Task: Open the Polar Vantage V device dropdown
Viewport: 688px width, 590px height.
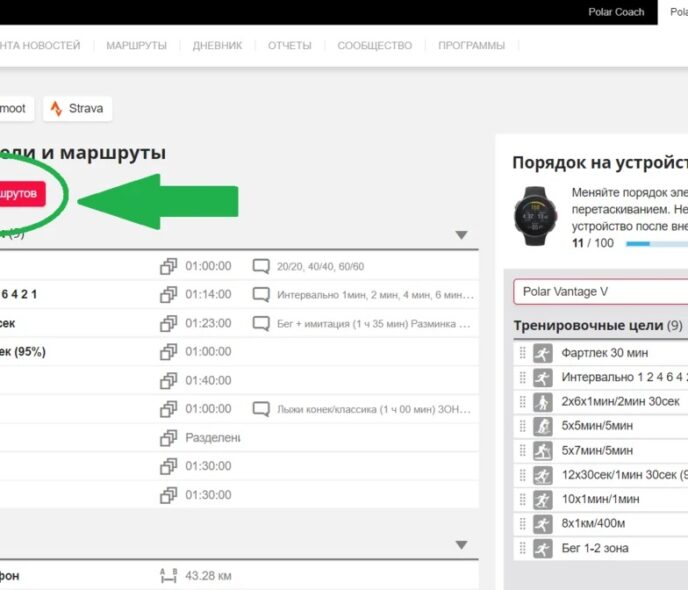Action: [600, 292]
